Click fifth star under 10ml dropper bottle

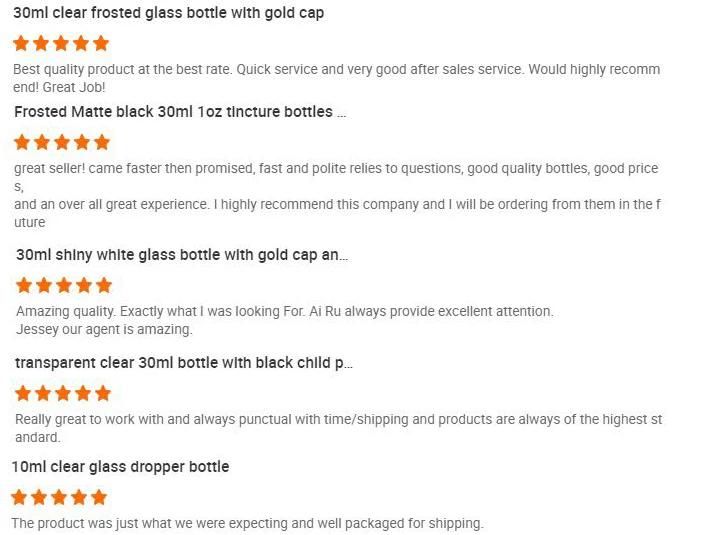coord(98,497)
